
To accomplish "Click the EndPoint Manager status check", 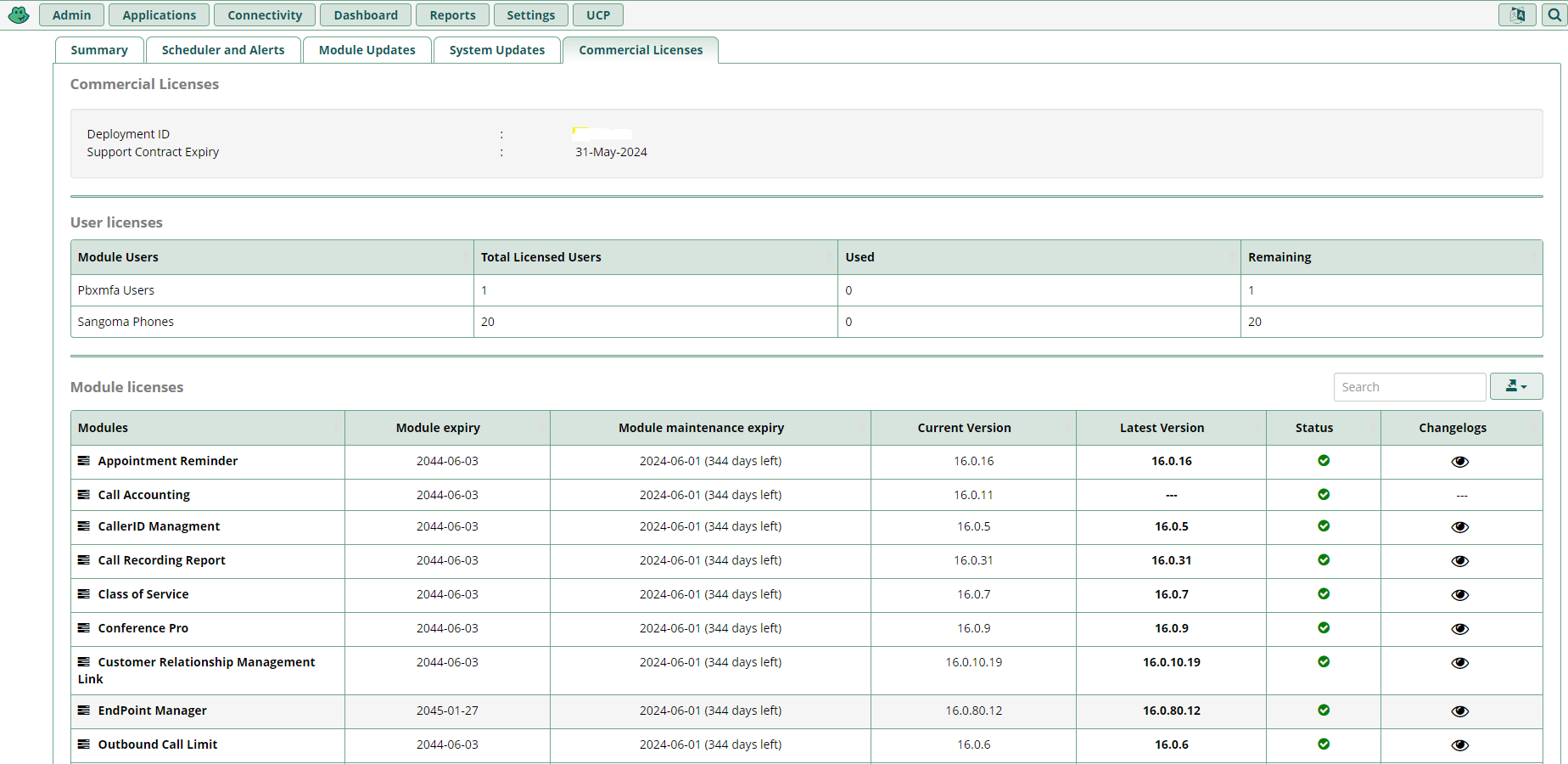I will click(x=1324, y=710).
